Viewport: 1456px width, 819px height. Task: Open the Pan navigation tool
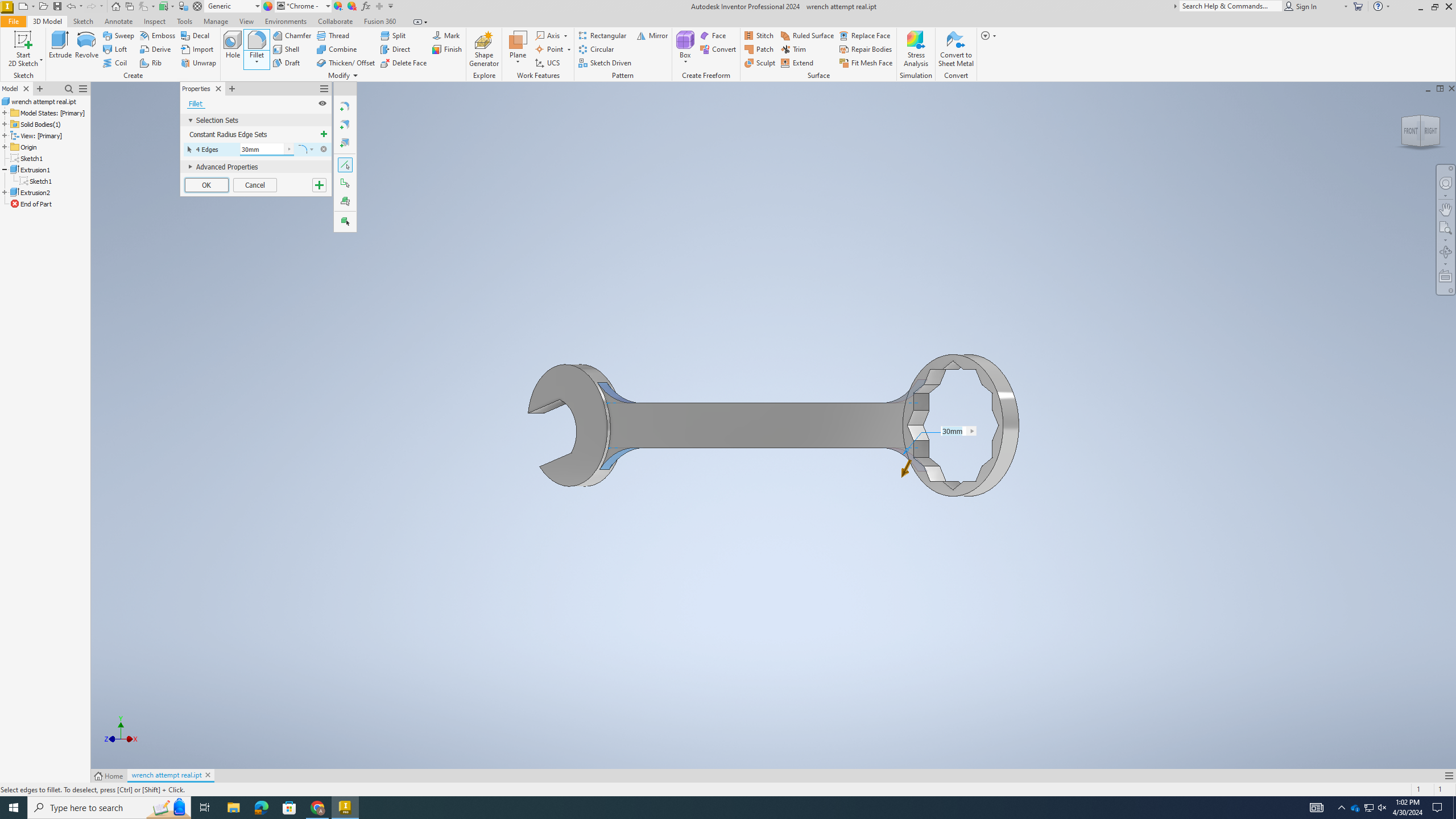click(1445, 209)
